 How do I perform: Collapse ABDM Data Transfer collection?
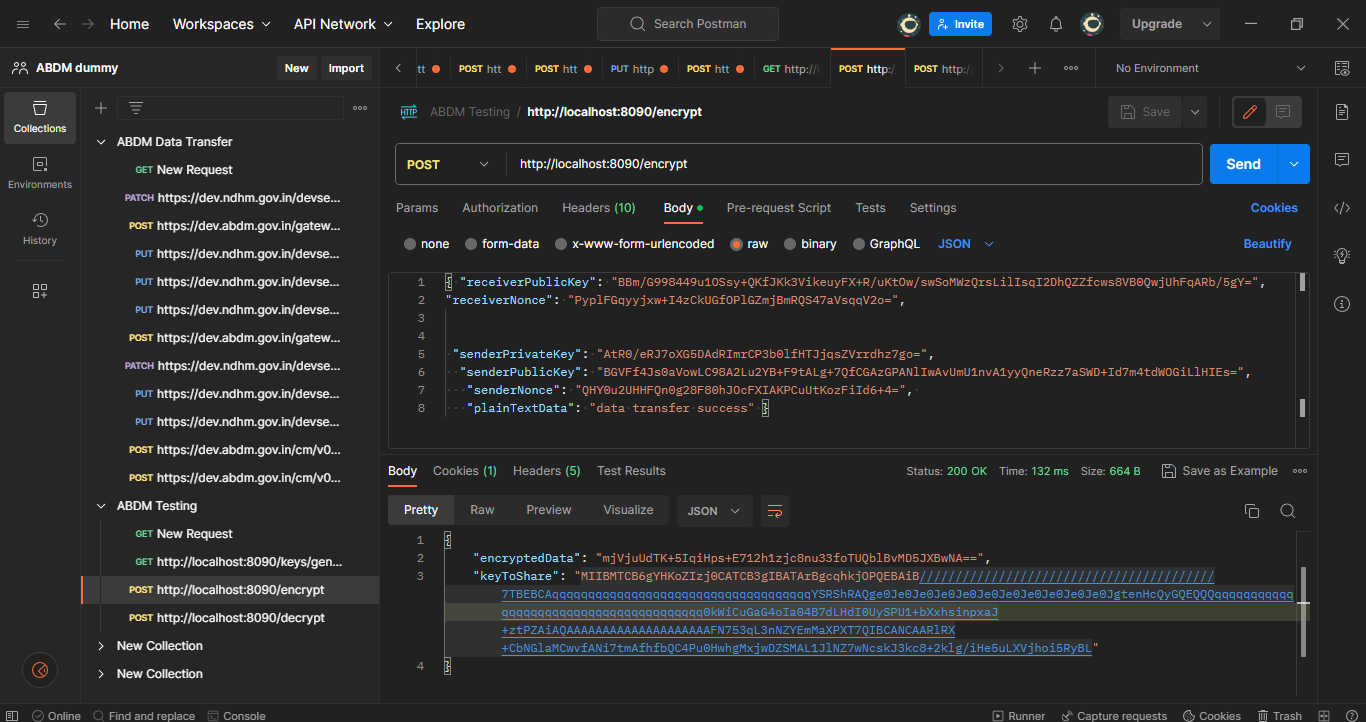pos(100,142)
